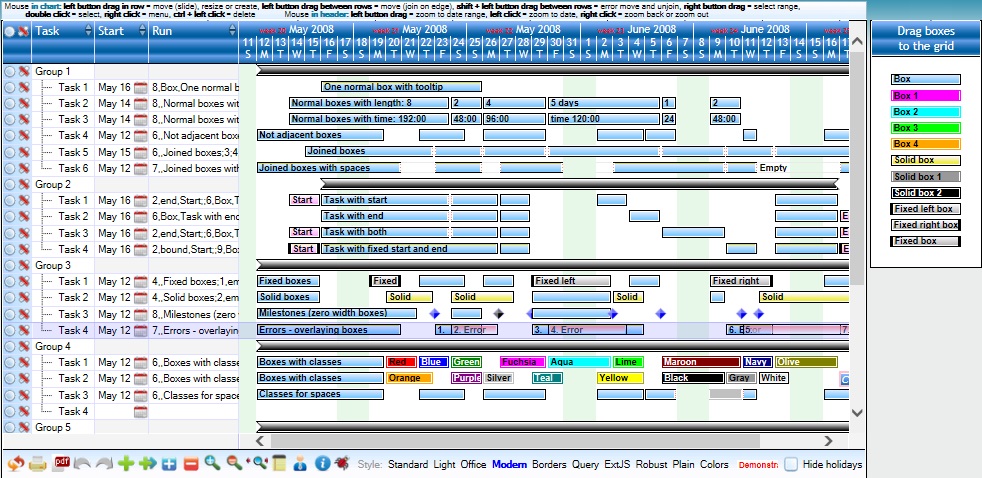Switch to the ExtJS style

point(618,464)
